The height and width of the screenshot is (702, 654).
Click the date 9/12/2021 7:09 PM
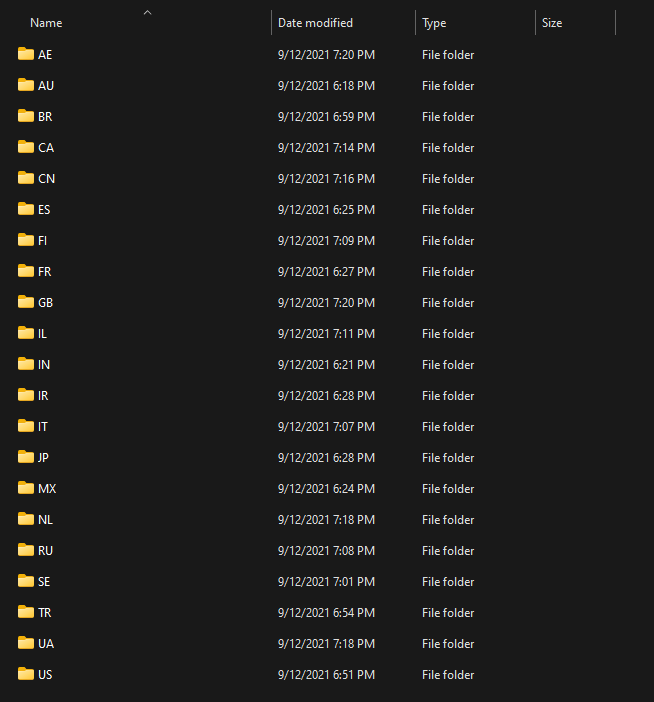tap(326, 240)
